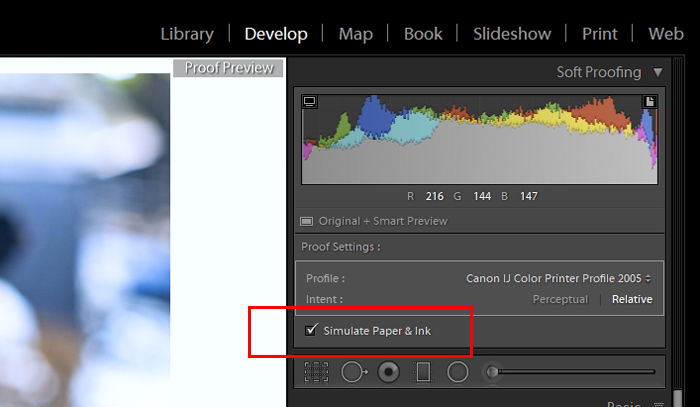700x407 pixels.
Task: Toggle monitor gamut warning icon in histogram
Action: tap(309, 102)
